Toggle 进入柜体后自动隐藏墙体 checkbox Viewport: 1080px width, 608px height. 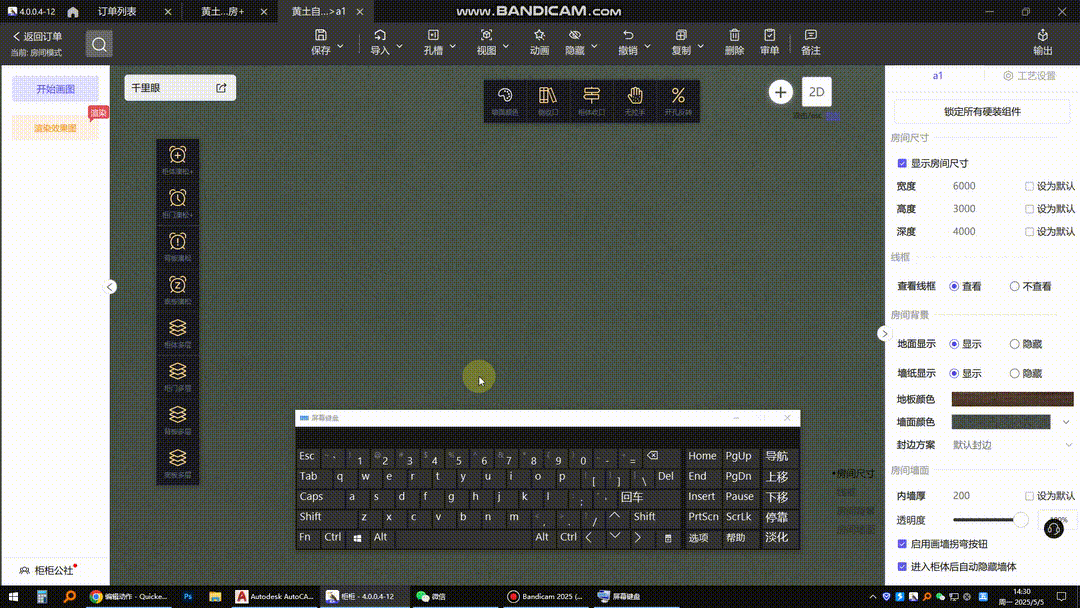902,567
